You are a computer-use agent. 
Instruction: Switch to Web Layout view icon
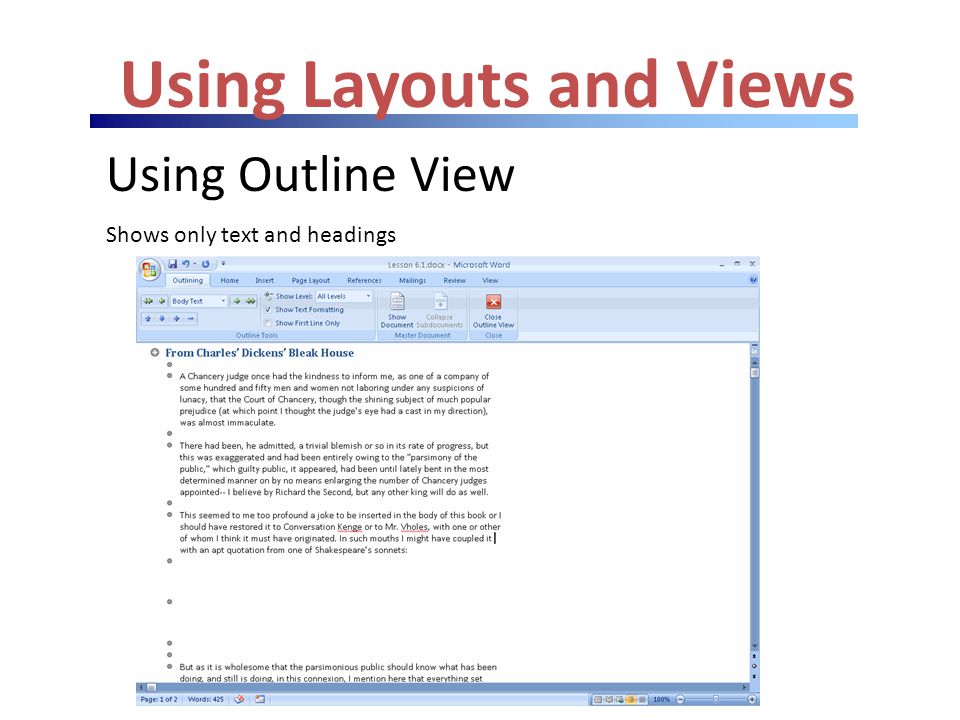click(619, 699)
